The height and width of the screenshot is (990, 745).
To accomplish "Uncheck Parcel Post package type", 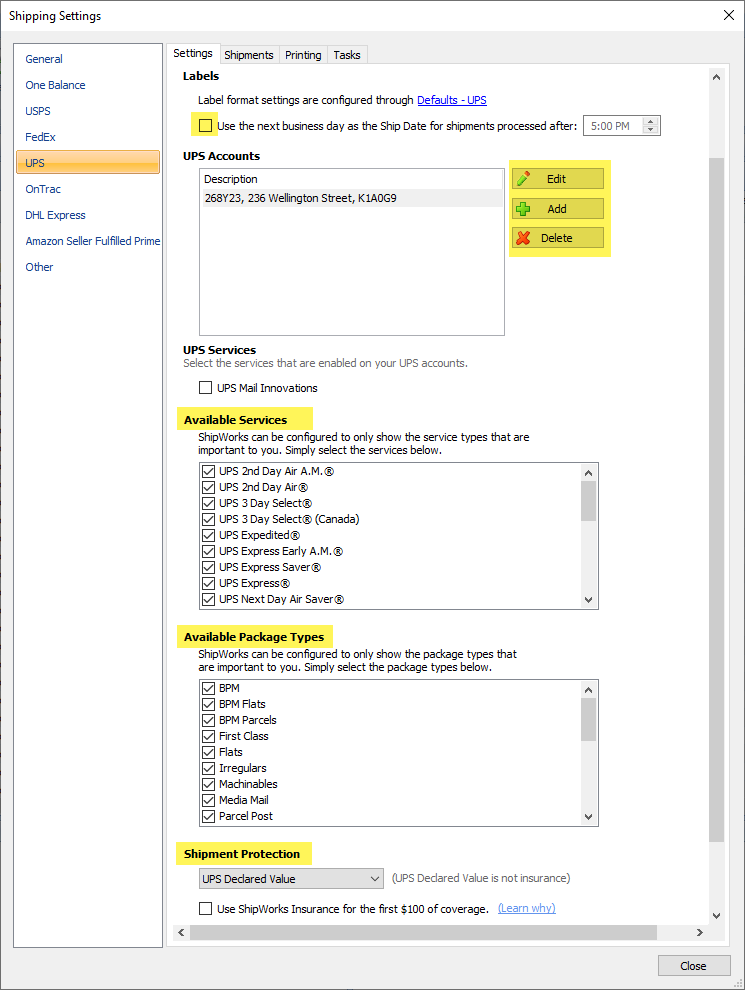I will 208,816.
